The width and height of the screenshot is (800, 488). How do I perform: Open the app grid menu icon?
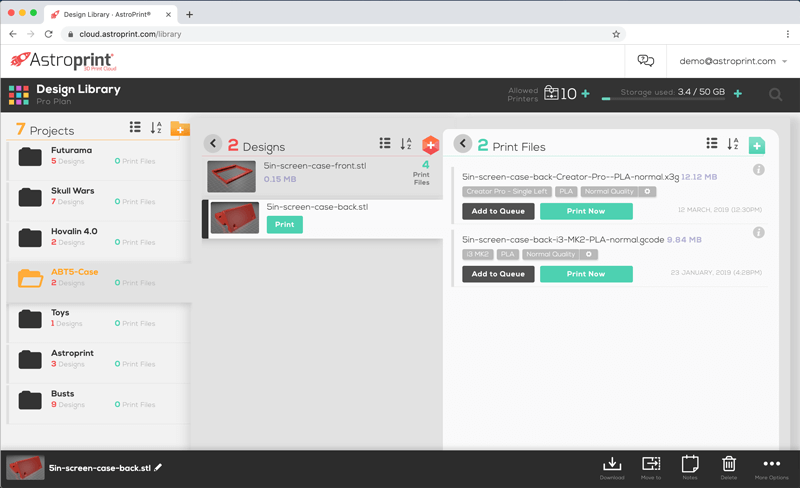(19, 95)
